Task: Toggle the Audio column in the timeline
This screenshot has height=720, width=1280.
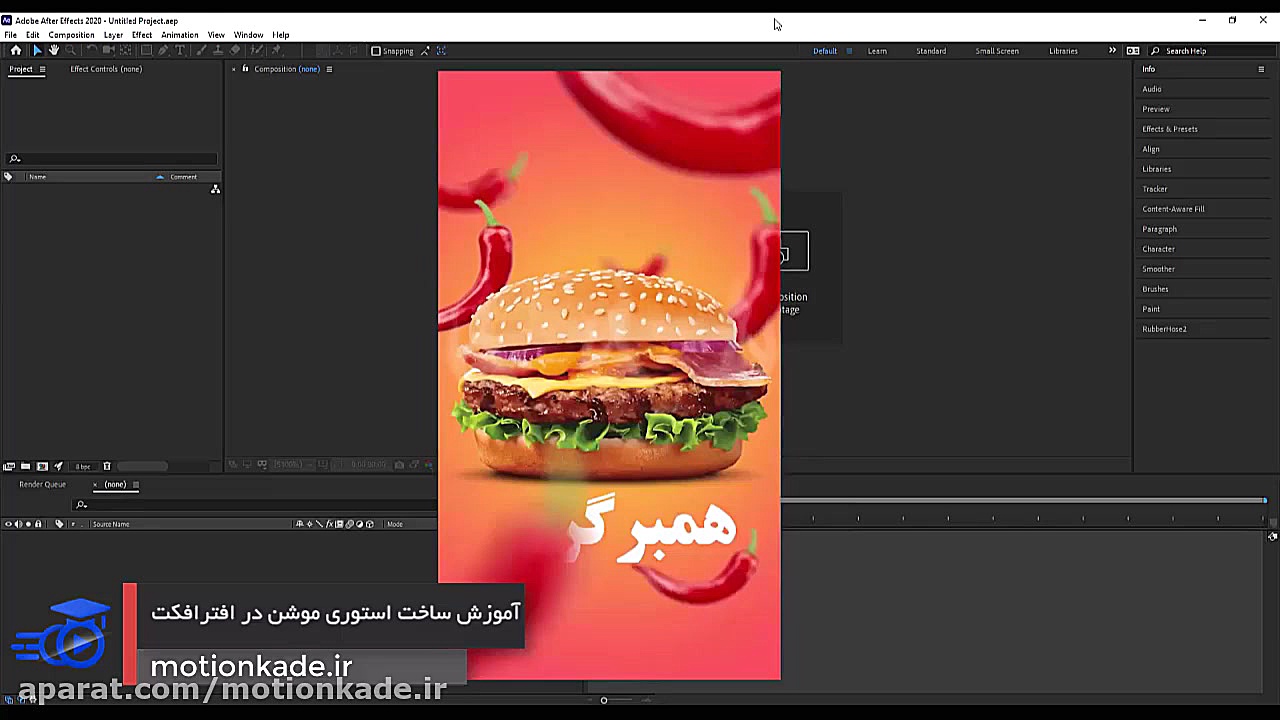Action: coord(18,524)
